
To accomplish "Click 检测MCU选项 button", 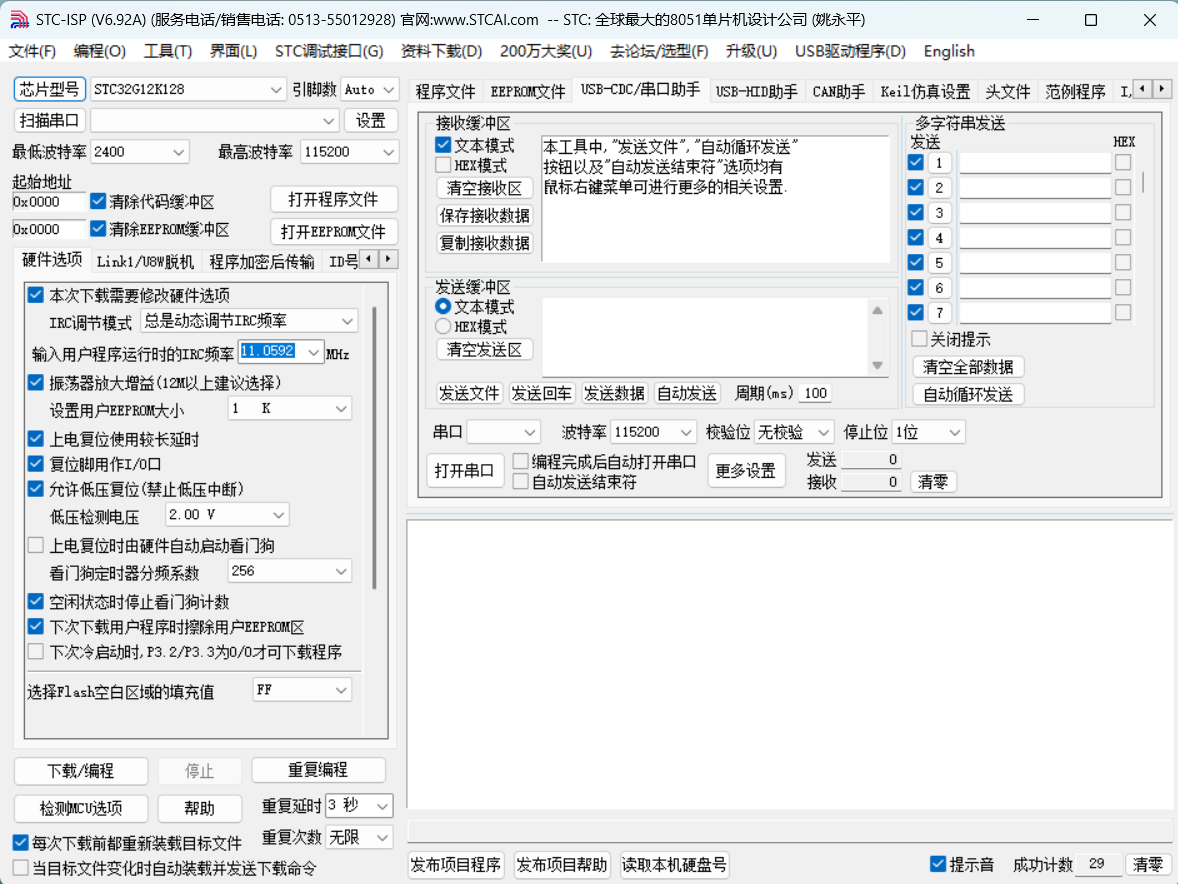I will pos(80,809).
